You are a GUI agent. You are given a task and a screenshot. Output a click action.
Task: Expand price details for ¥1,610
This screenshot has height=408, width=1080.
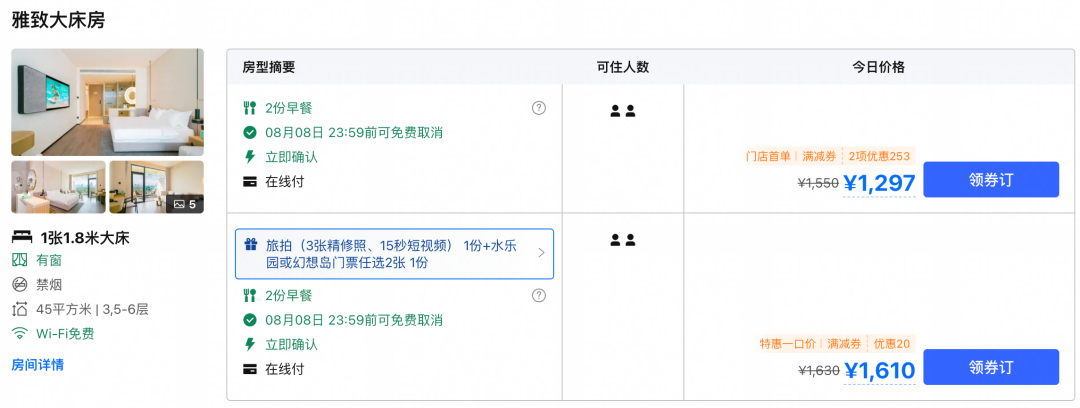tap(880, 371)
